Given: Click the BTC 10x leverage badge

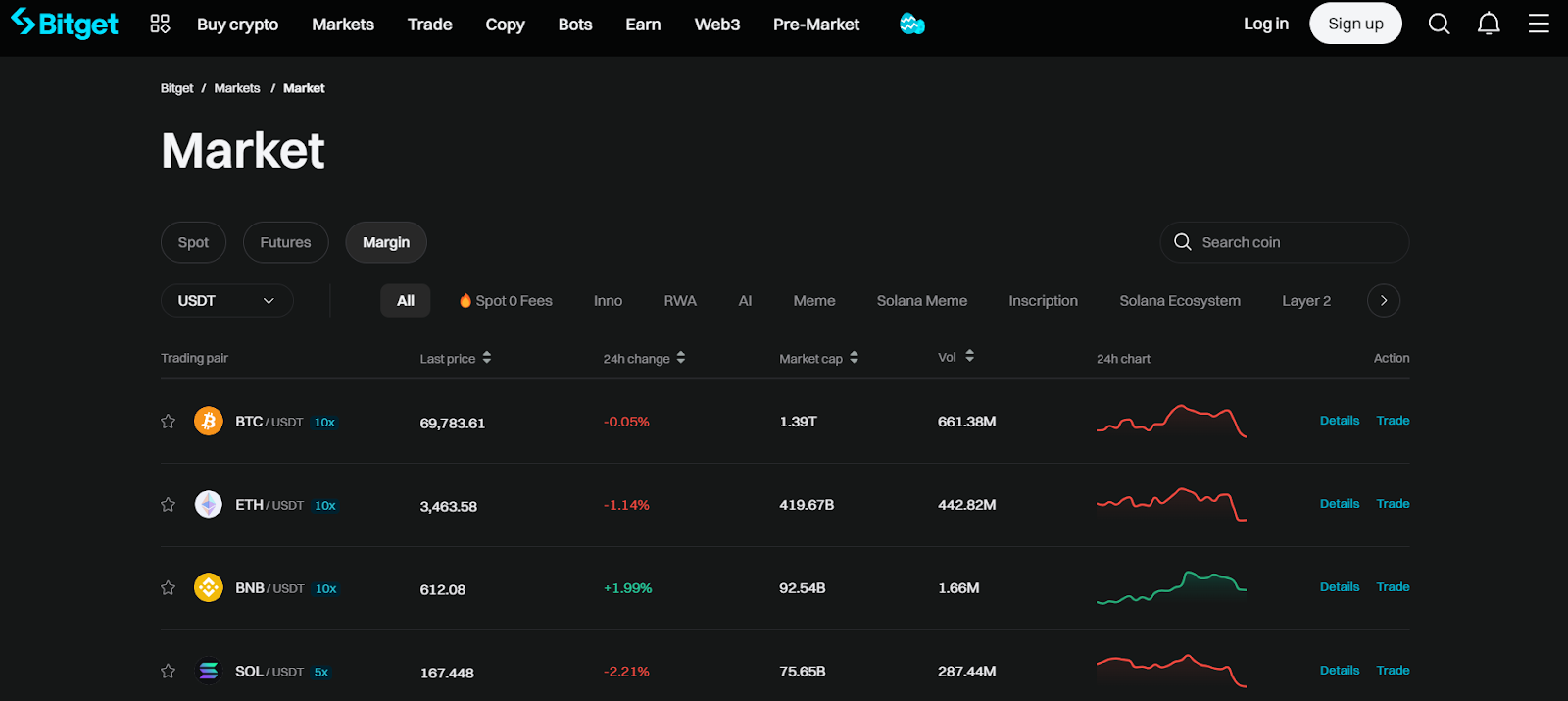Looking at the screenshot, I should tap(324, 423).
